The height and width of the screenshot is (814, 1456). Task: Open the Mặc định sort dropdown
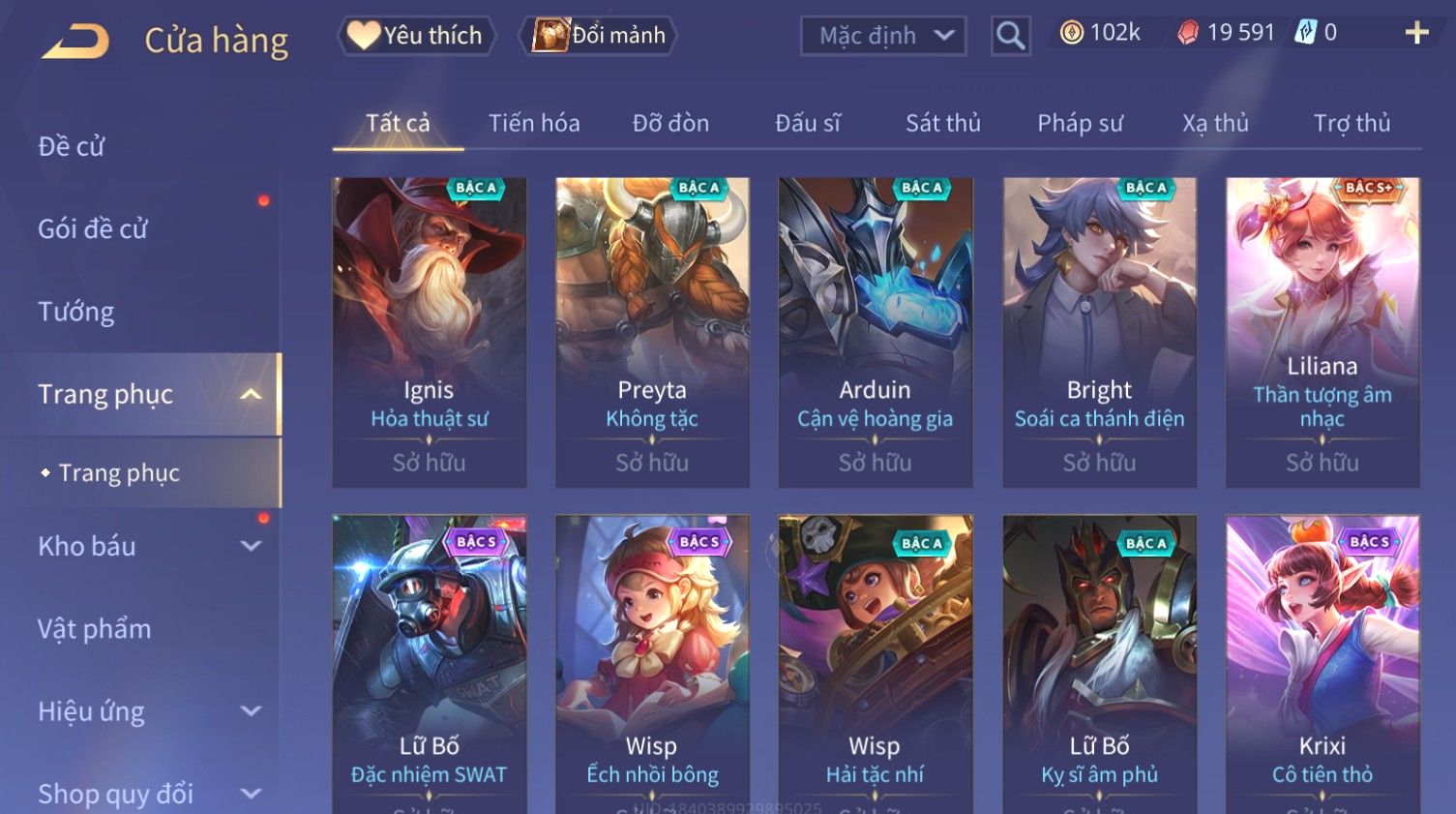coord(883,36)
